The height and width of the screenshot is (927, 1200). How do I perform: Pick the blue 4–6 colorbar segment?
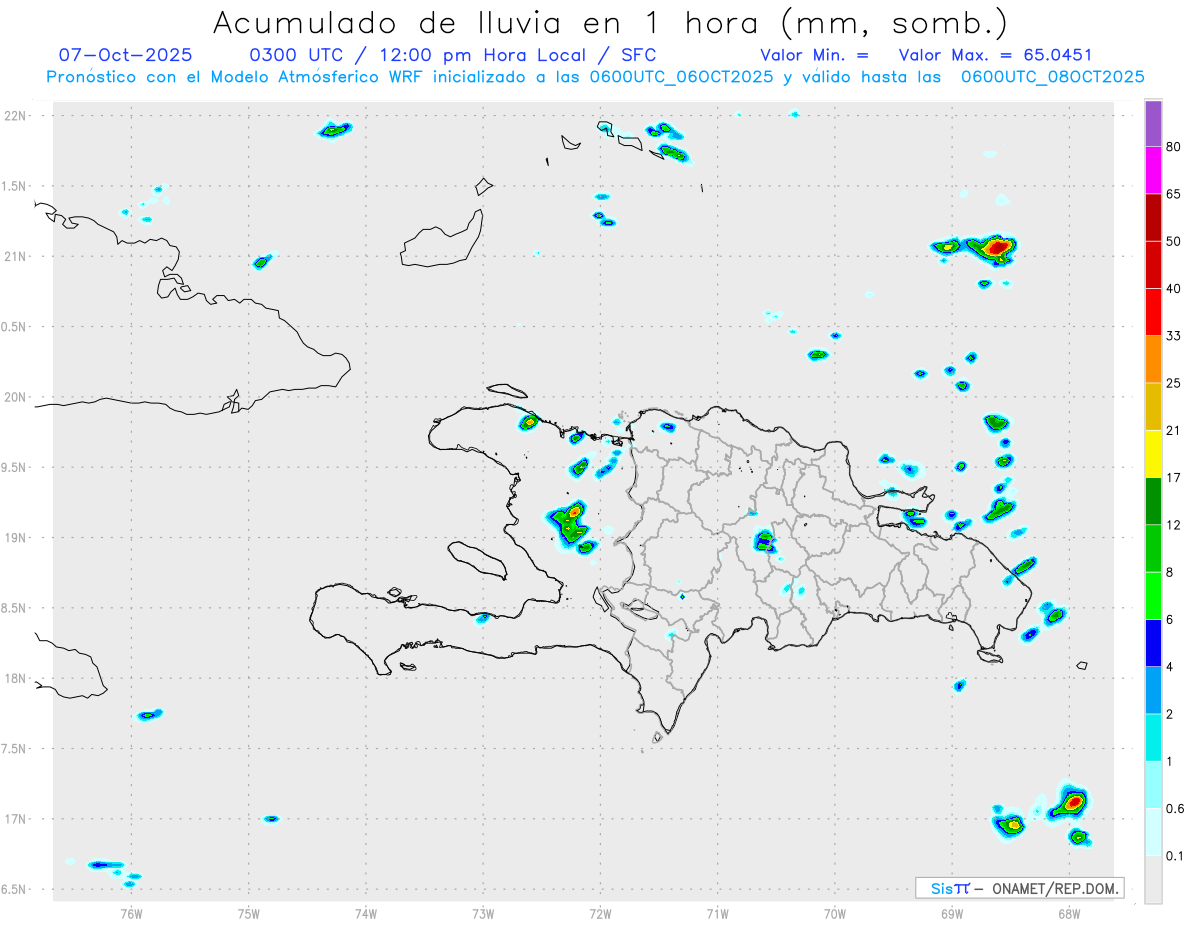click(1153, 643)
